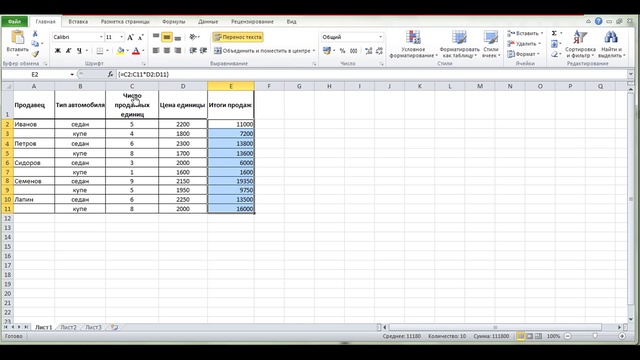Click the Cut scissors icon

(35, 34)
